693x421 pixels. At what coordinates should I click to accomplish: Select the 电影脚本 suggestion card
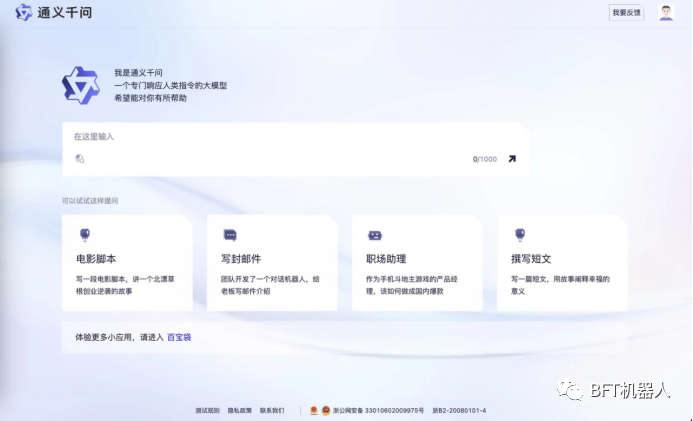(x=127, y=263)
